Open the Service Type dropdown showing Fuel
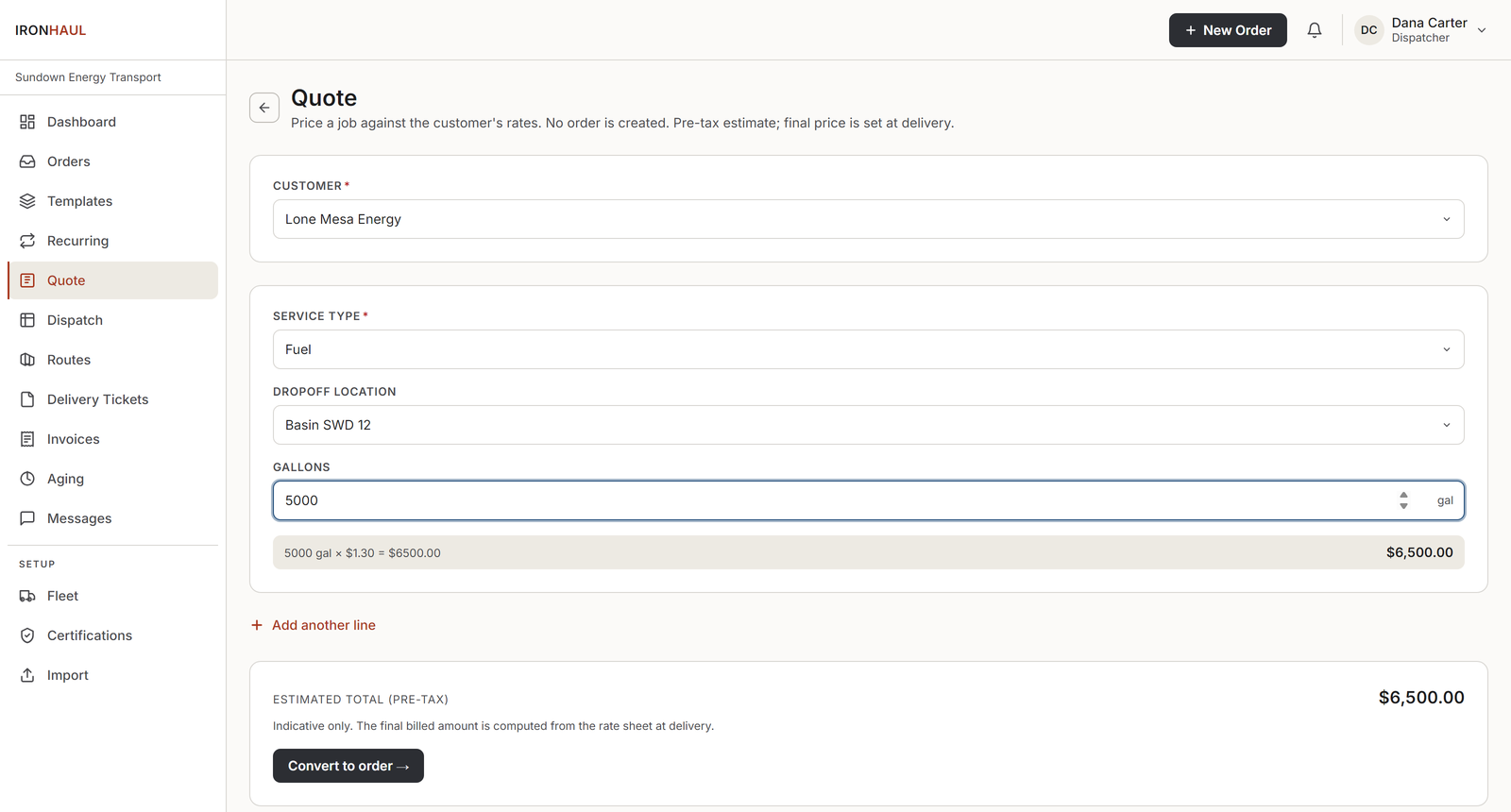The image size is (1511, 812). (868, 349)
